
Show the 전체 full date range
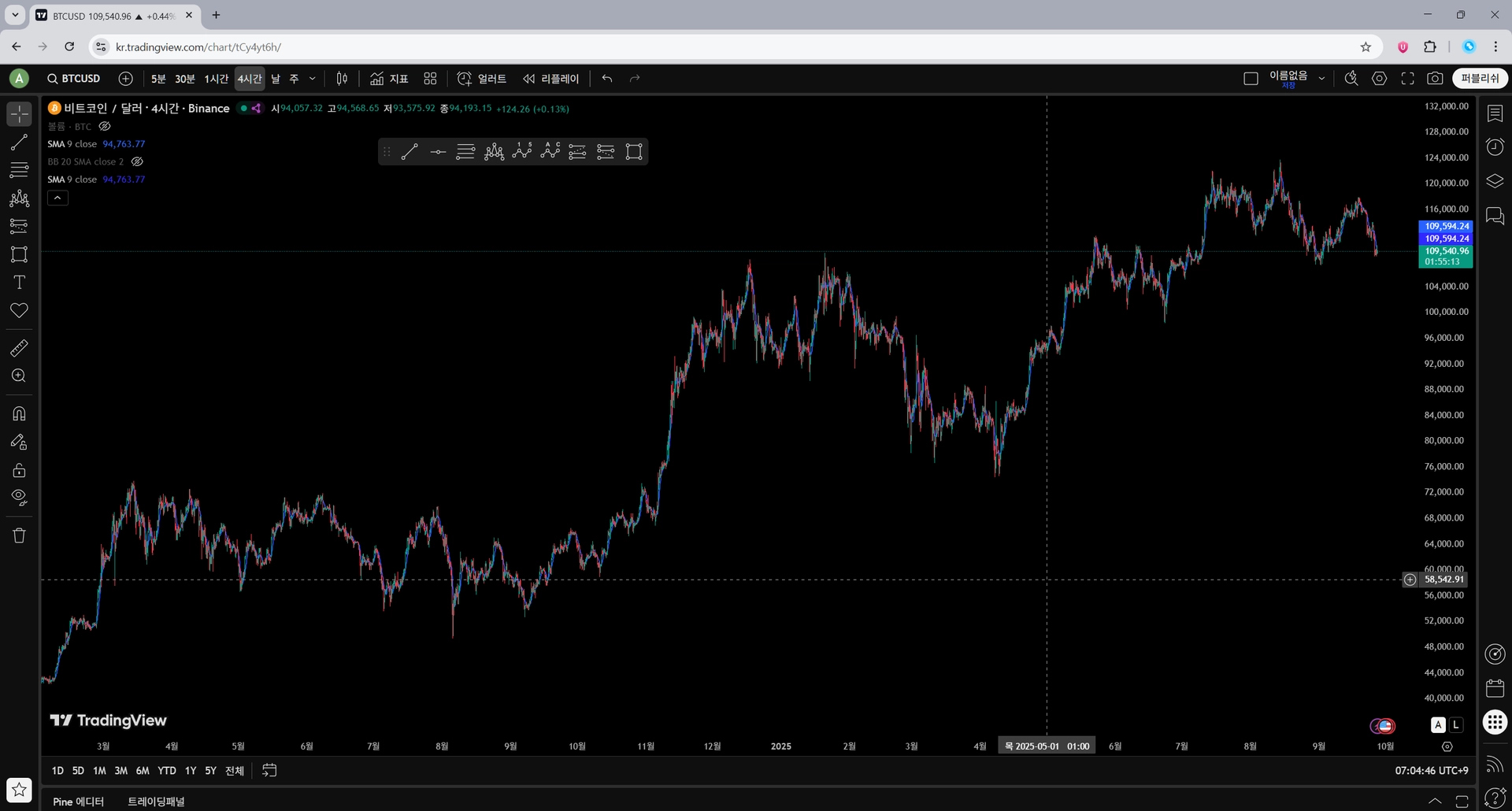pyautogui.click(x=235, y=771)
